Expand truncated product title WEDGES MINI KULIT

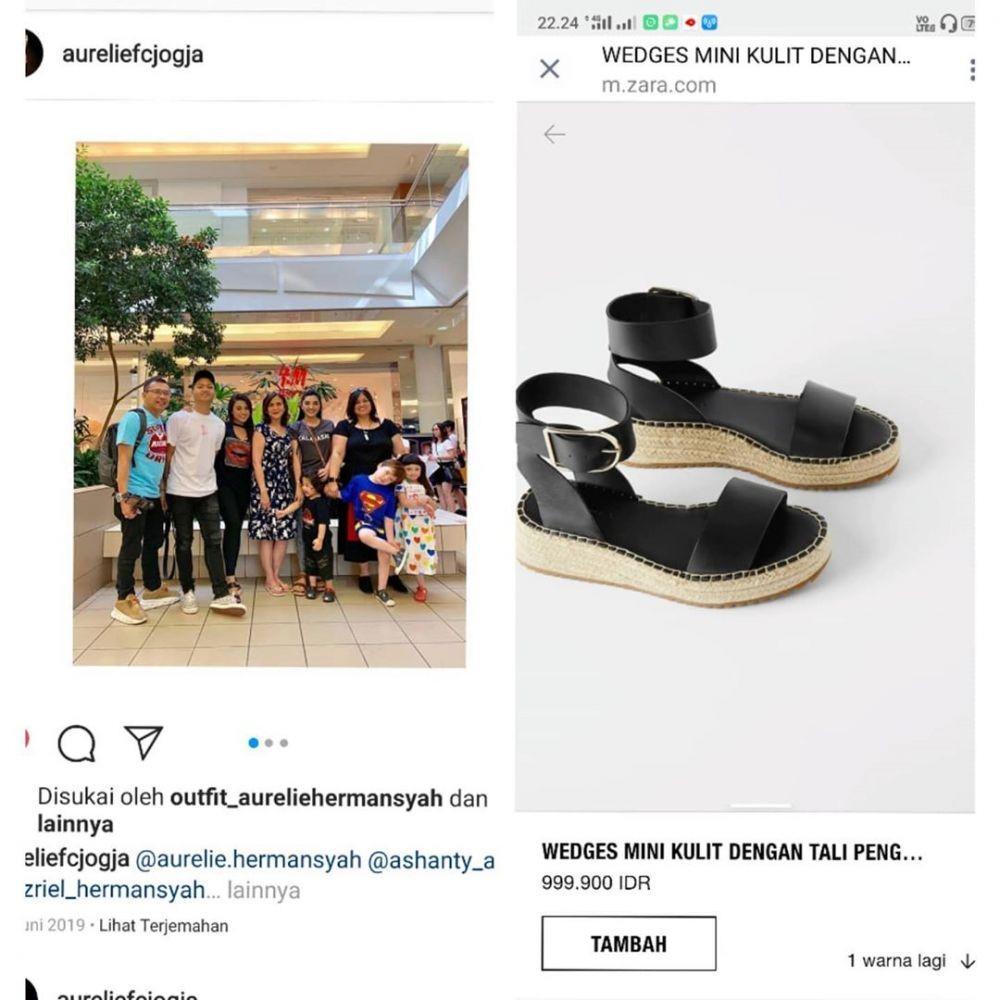click(x=732, y=852)
